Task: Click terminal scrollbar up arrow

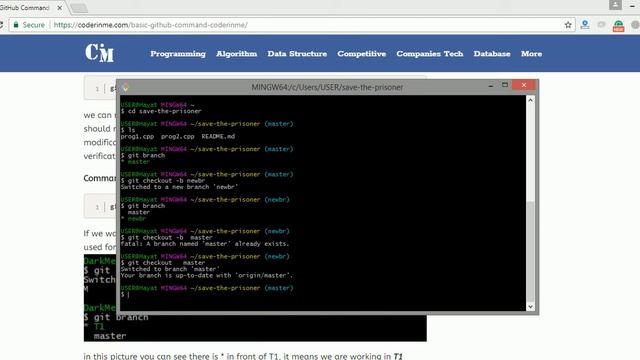Action: tap(530, 100)
